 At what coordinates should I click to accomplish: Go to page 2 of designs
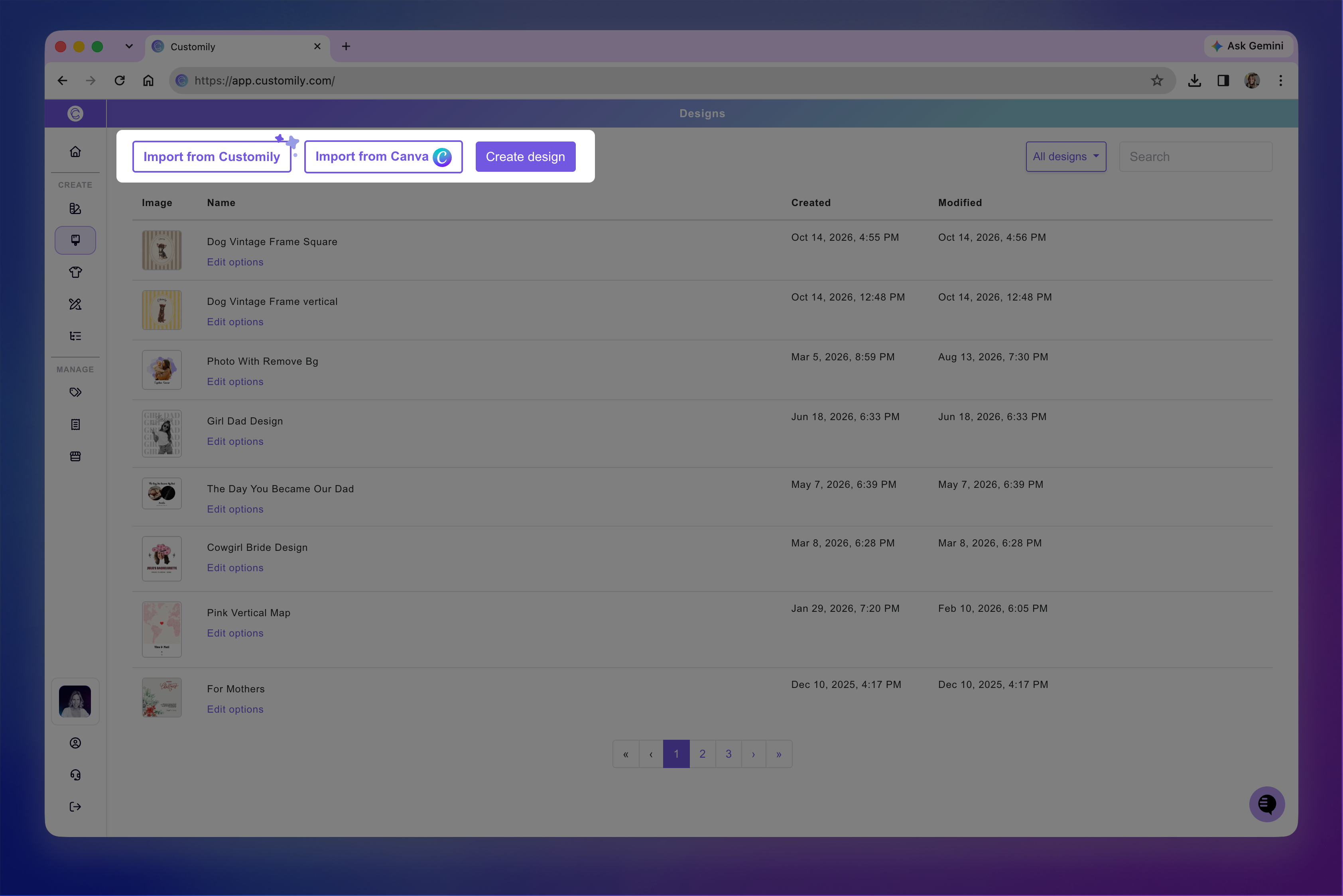[702, 754]
